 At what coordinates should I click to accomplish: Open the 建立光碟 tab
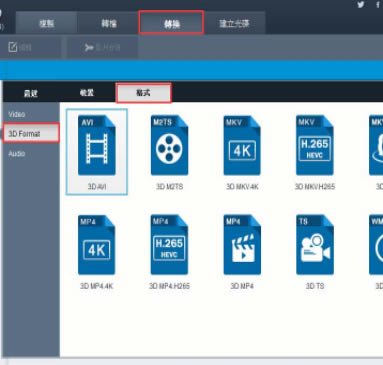[234, 23]
